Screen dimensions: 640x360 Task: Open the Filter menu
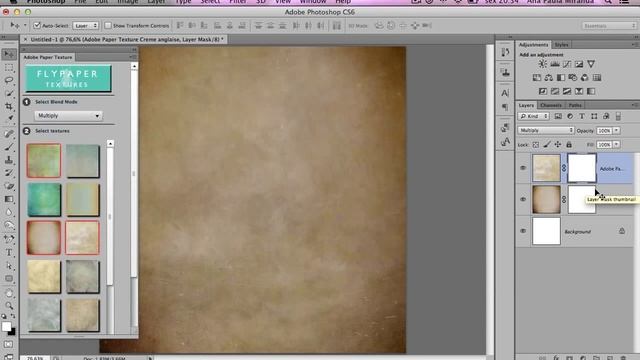click(x=238, y=2)
